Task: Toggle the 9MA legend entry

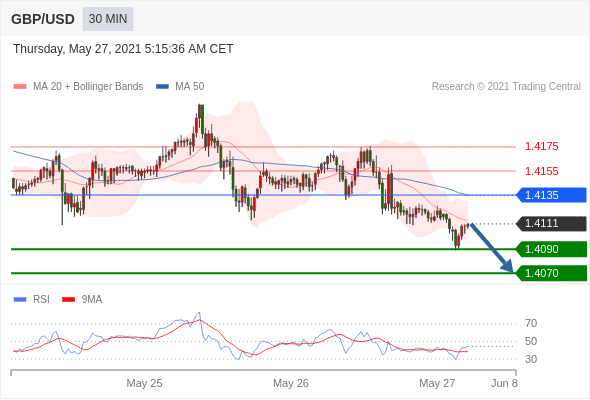Action: point(82,300)
